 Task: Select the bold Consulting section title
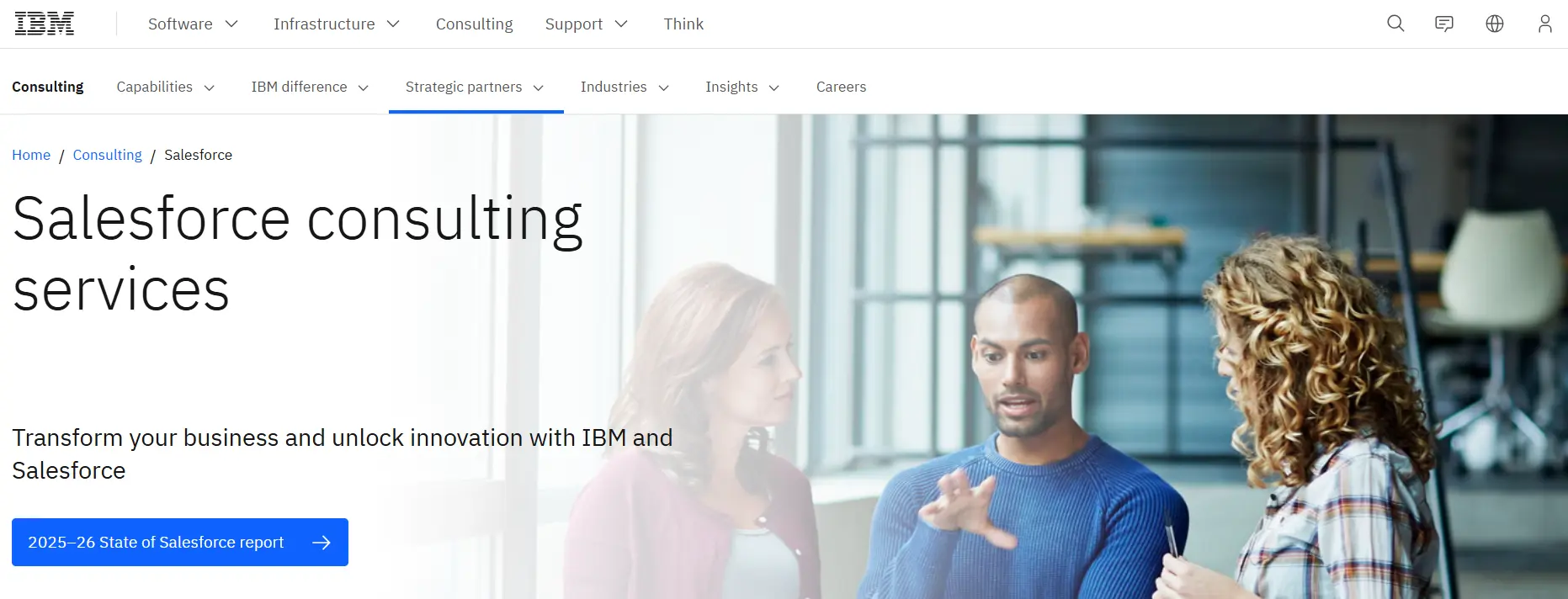[x=48, y=87]
